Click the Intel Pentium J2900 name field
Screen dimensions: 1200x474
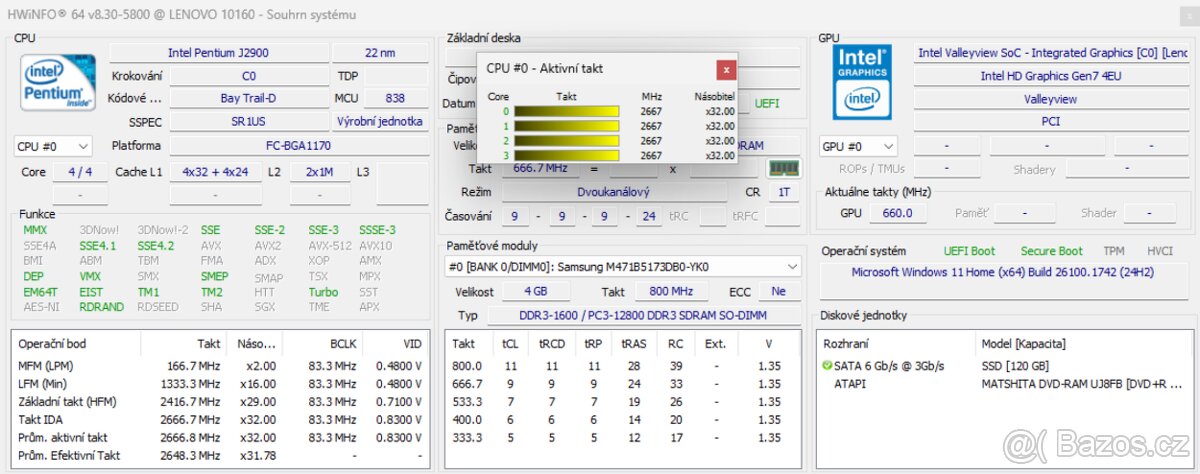click(217, 53)
